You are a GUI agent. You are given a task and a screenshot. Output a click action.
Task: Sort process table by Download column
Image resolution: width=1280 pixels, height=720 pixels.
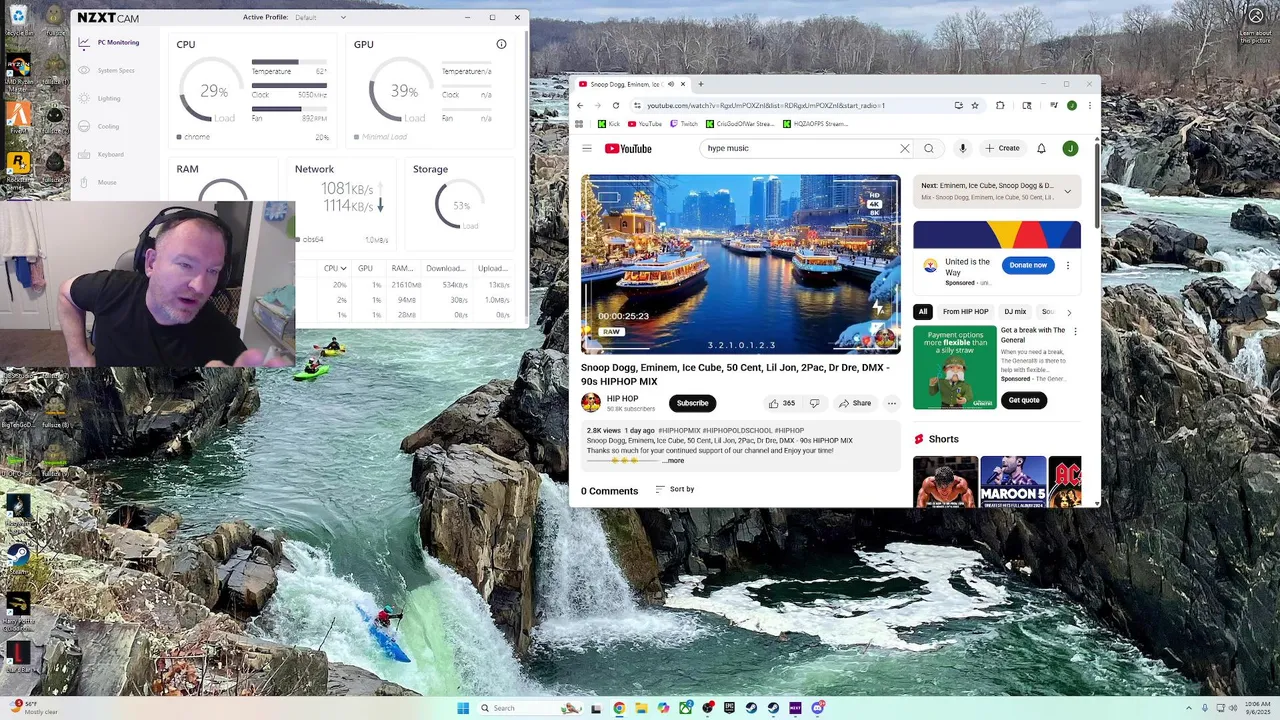tap(446, 268)
